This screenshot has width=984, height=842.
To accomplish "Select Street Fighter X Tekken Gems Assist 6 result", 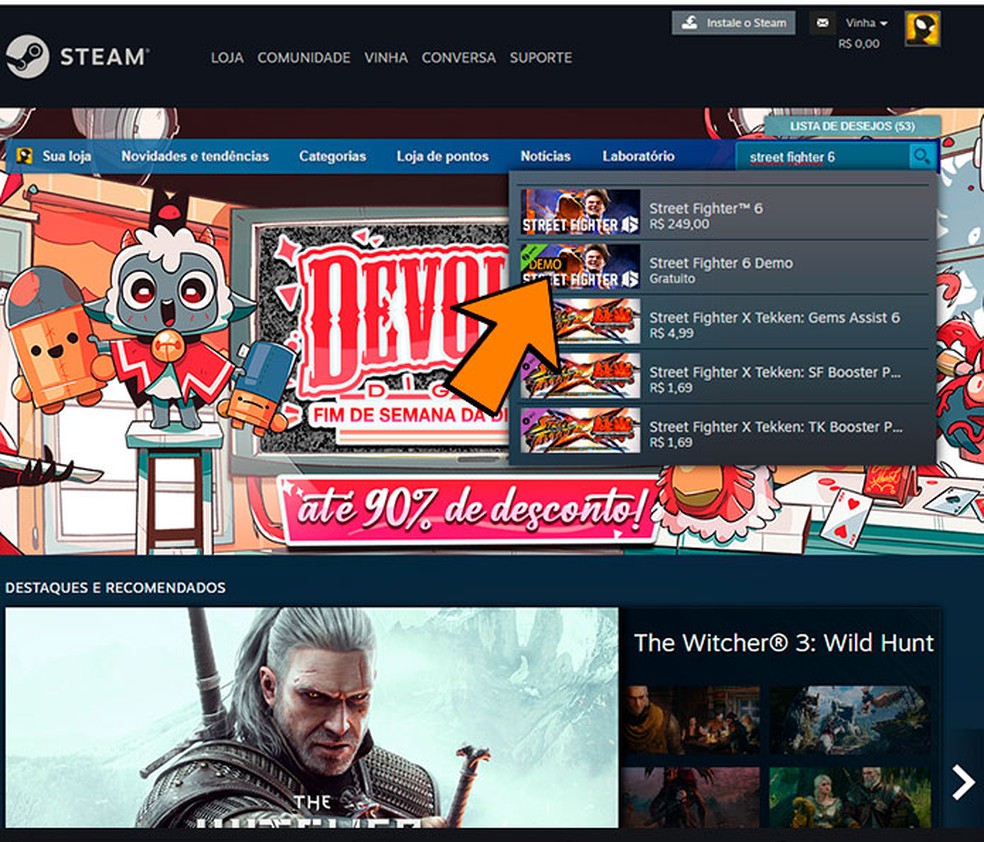I will tap(774, 324).
